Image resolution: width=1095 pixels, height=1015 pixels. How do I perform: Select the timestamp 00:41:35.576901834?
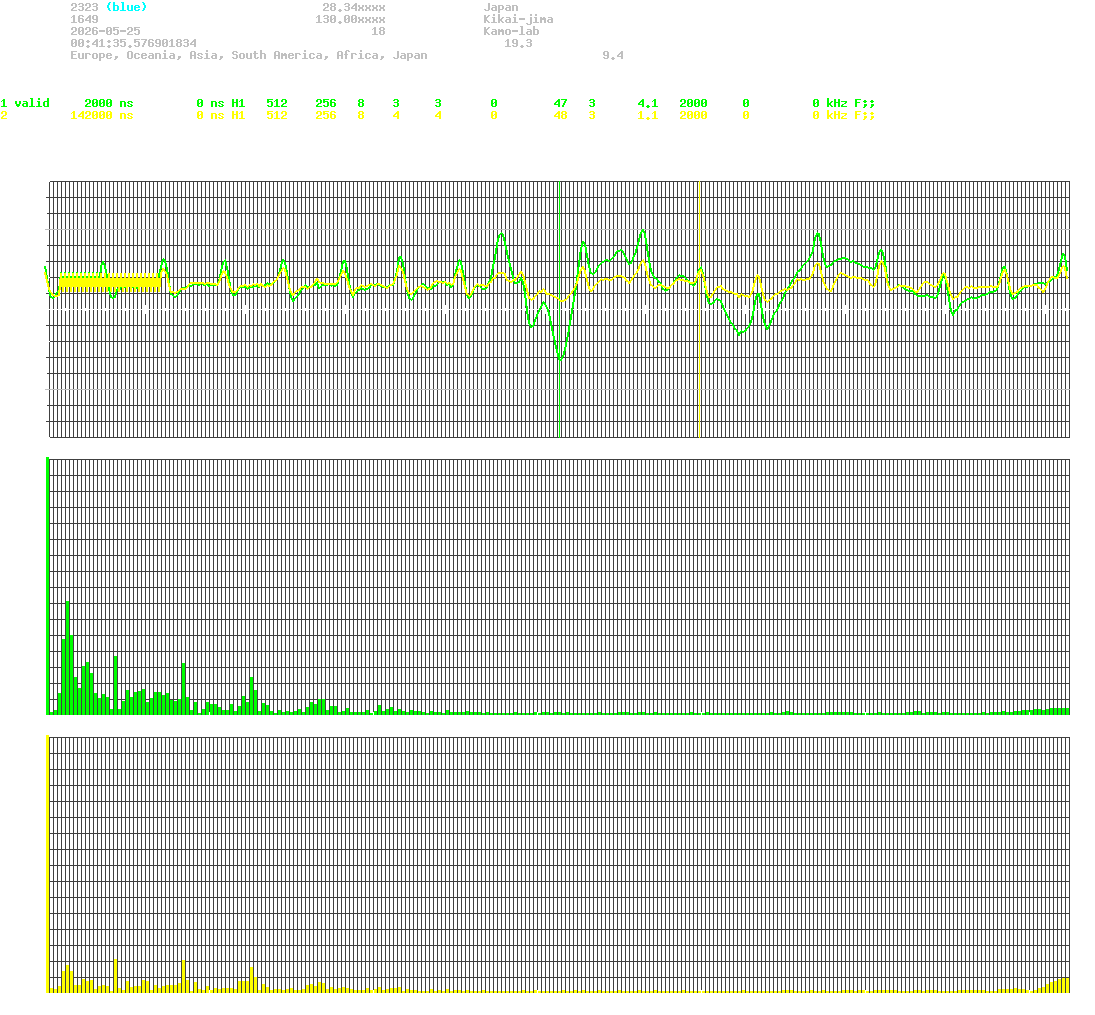pyautogui.click(x=133, y=43)
